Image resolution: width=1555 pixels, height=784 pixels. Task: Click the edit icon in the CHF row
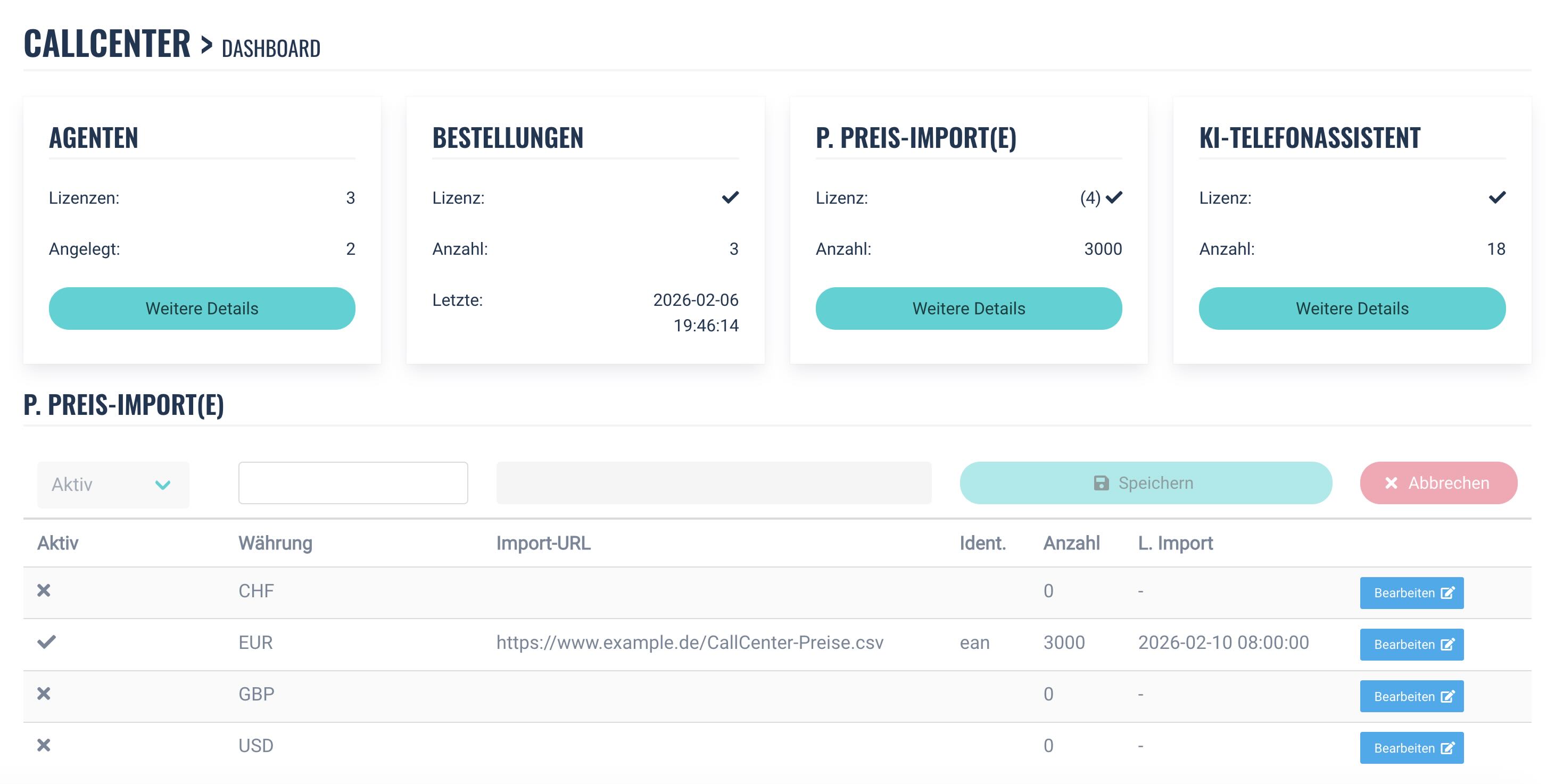point(1447,593)
